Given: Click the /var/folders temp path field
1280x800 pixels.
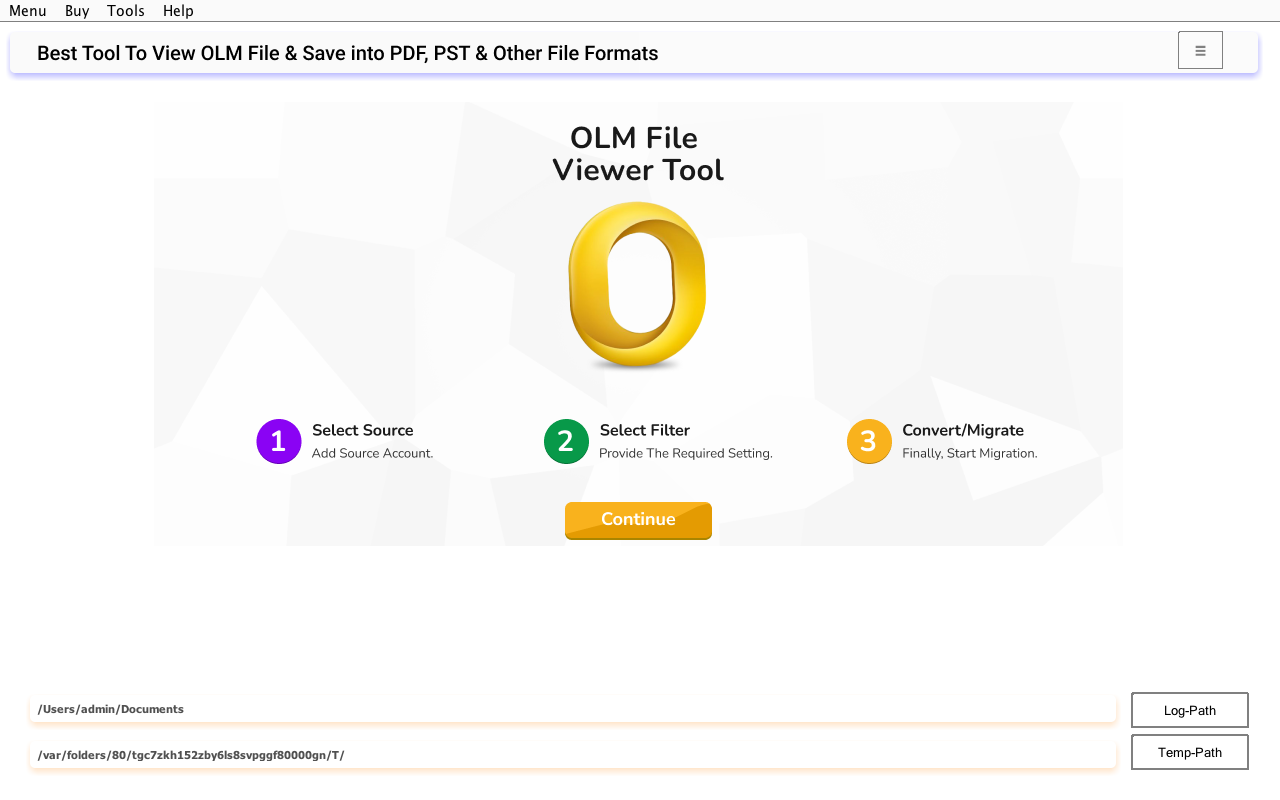Looking at the screenshot, I should click(x=573, y=755).
